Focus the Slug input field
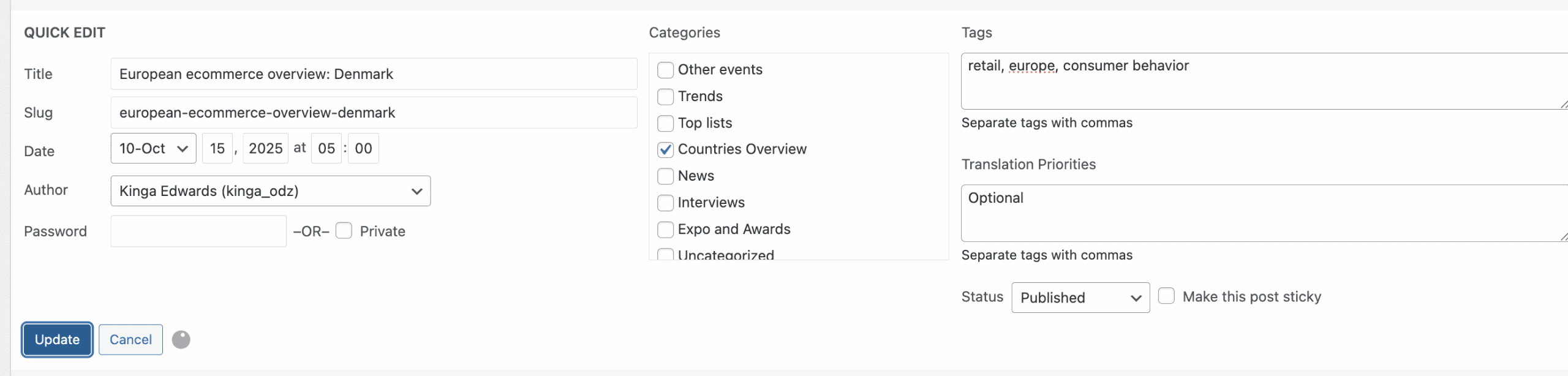Image resolution: width=1568 pixels, height=376 pixels. (x=374, y=113)
